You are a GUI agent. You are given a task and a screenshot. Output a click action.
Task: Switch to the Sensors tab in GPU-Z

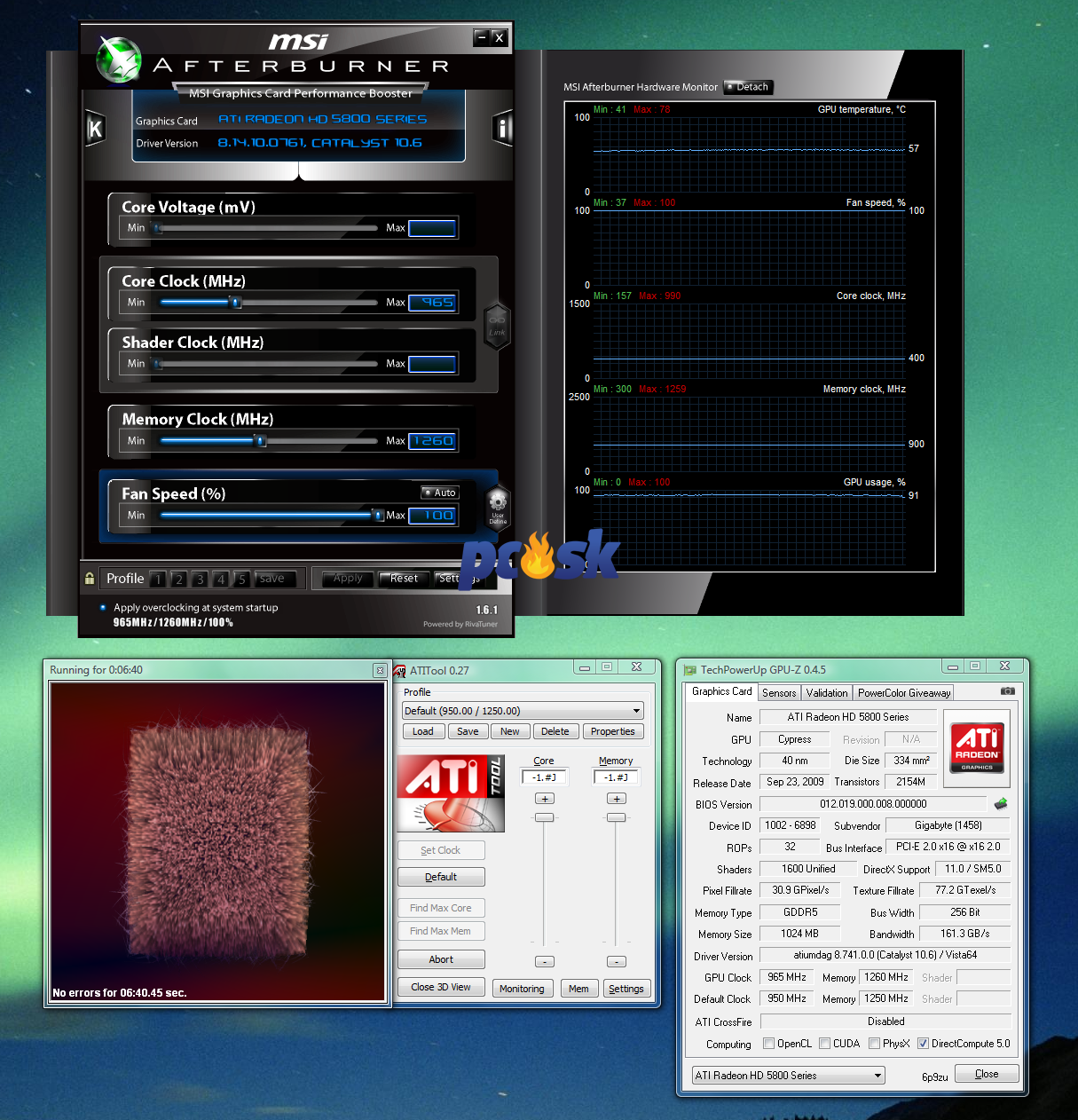point(779,693)
